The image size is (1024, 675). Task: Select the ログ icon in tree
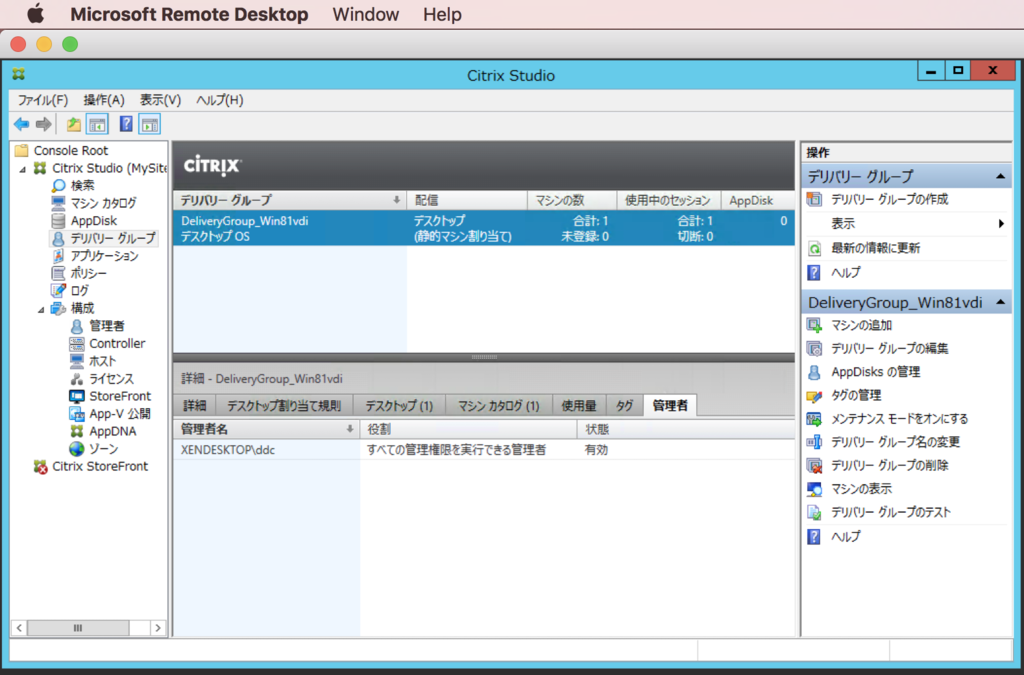(x=59, y=290)
